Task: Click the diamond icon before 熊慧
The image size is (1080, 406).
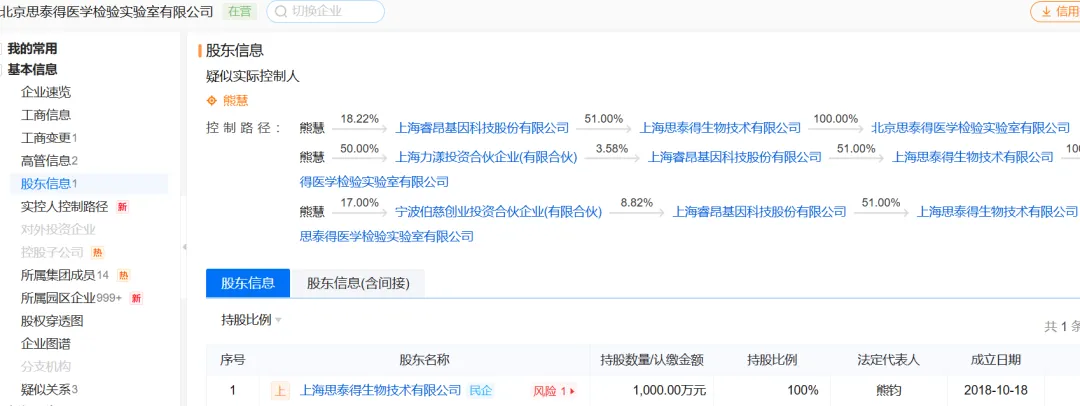Action: click(212, 101)
